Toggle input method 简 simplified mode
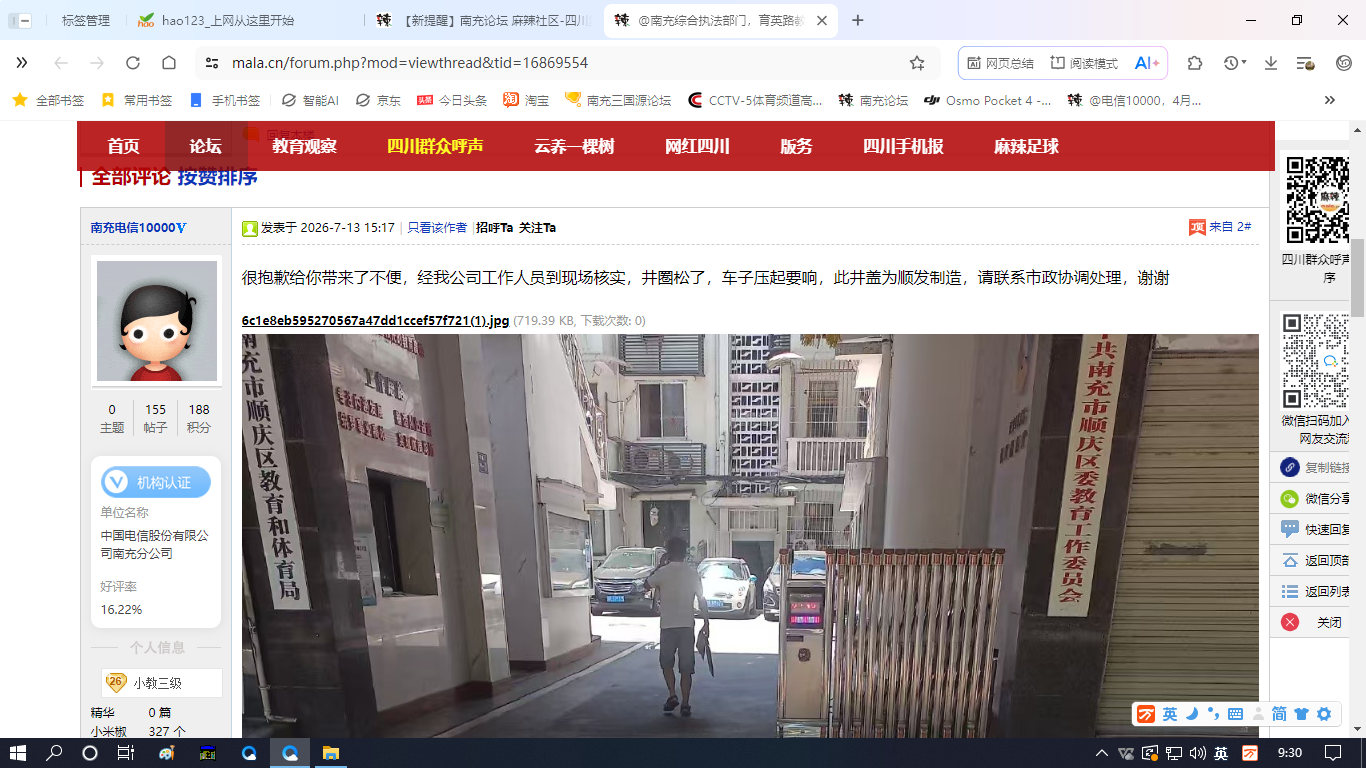The width and height of the screenshot is (1366, 768). [1279, 714]
